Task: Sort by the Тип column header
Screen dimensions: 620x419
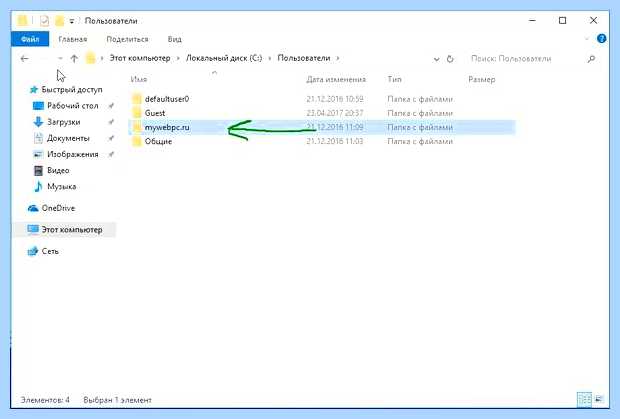Action: click(x=394, y=79)
